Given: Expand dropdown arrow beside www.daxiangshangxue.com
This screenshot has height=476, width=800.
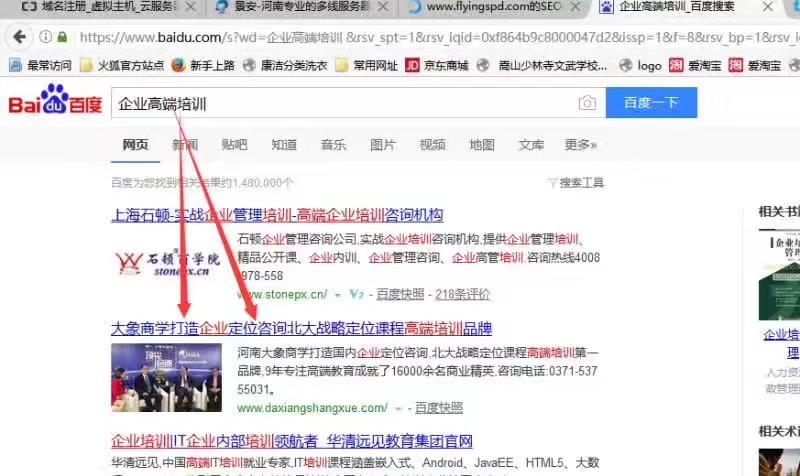Looking at the screenshot, I should pyautogui.click(x=398, y=408).
